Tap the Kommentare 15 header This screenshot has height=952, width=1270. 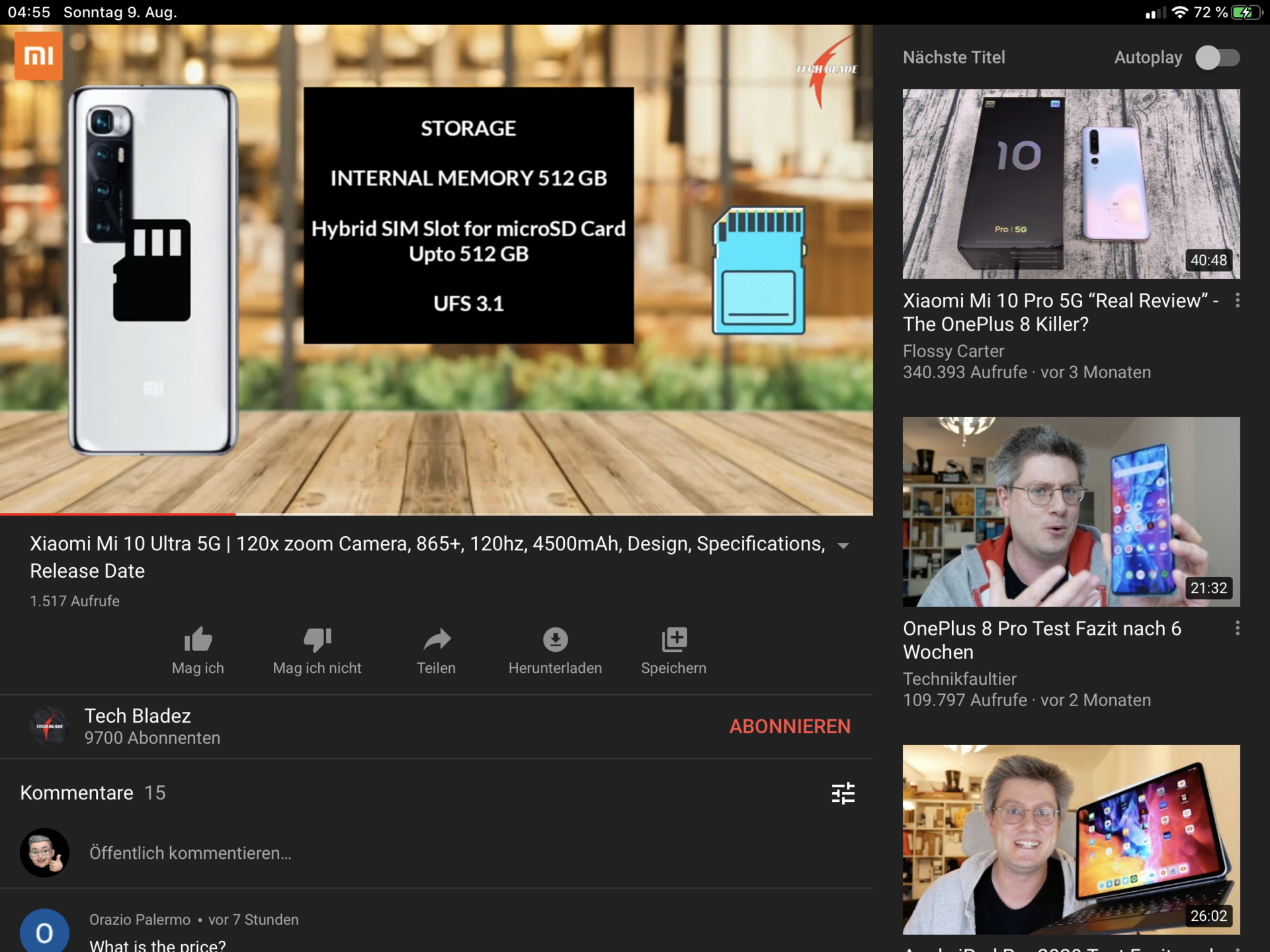[93, 793]
